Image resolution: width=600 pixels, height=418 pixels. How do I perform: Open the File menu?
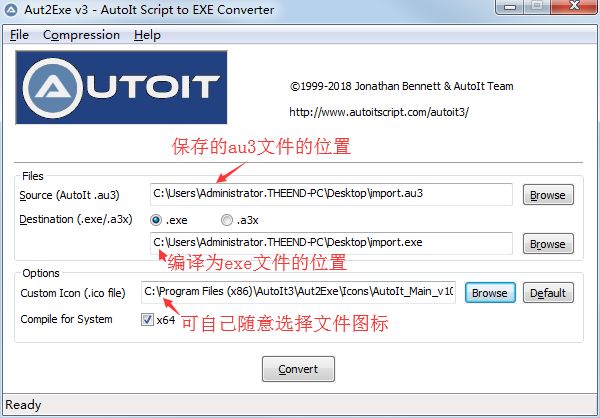pyautogui.click(x=19, y=35)
